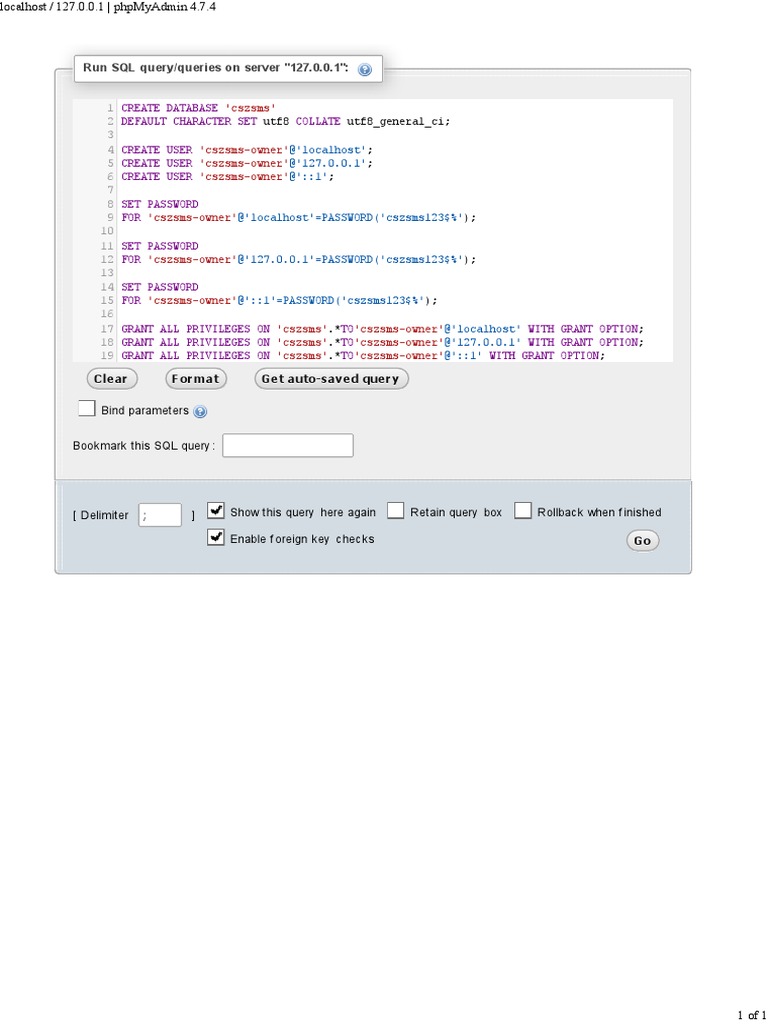The height and width of the screenshot is (1024, 768).
Task: Click the Format button
Action: click(x=196, y=379)
